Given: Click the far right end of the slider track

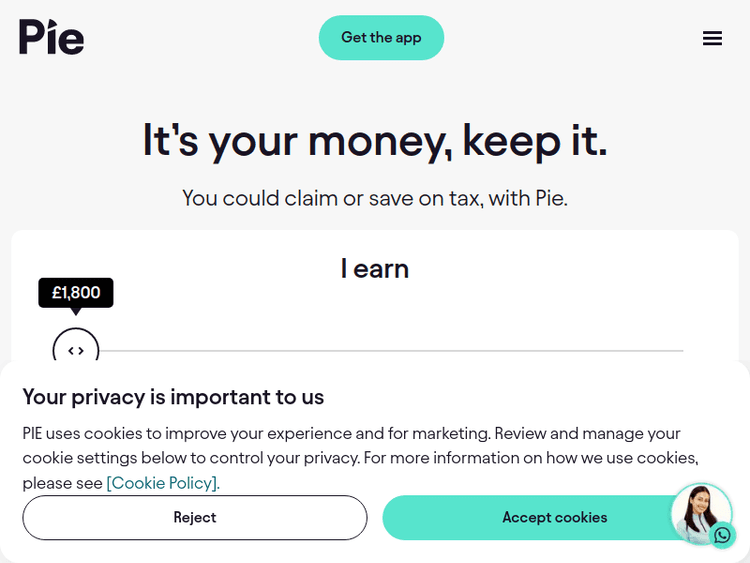Looking at the screenshot, I should tap(680, 351).
